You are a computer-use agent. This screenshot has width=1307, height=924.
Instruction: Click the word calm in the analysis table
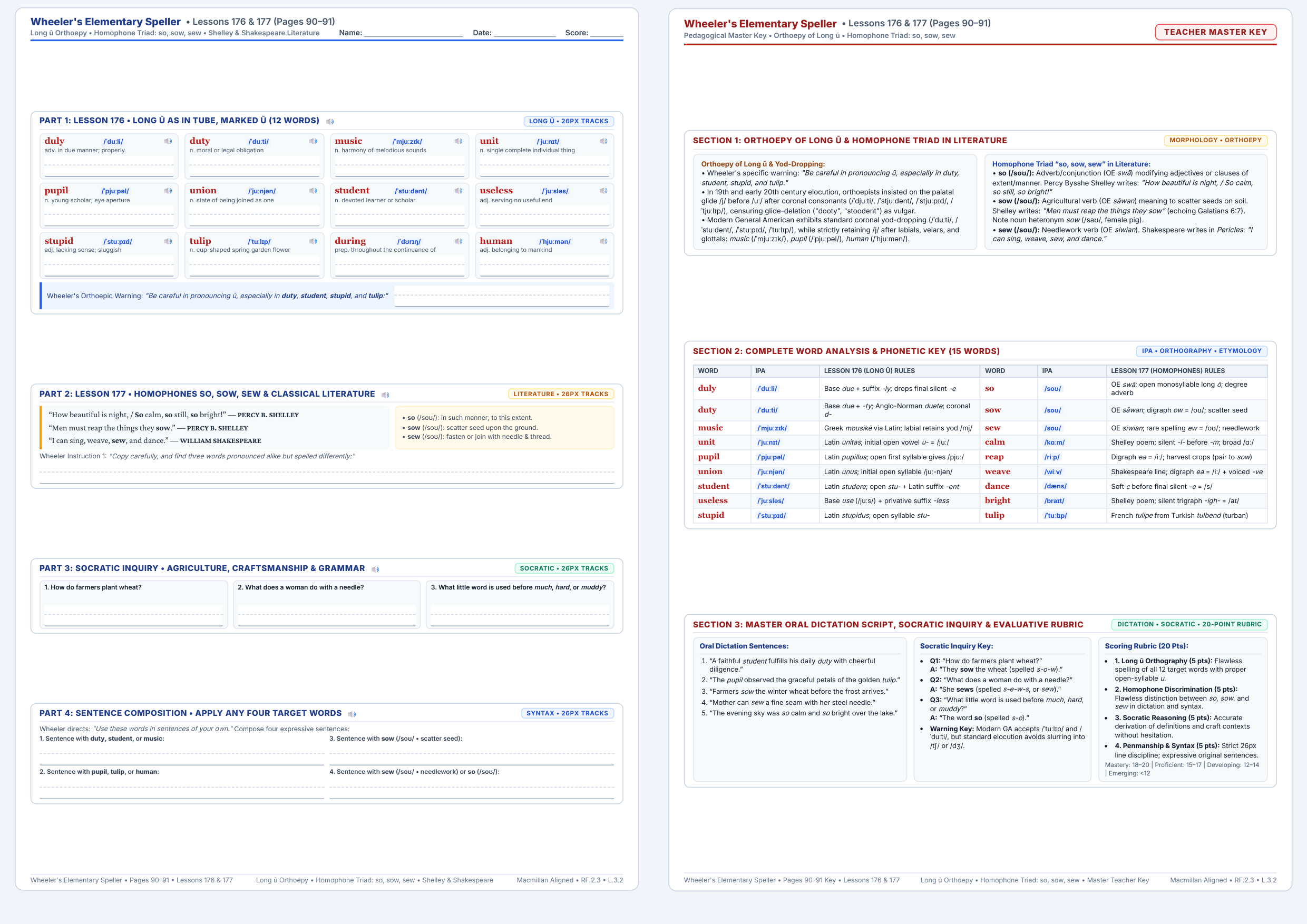[994, 442]
